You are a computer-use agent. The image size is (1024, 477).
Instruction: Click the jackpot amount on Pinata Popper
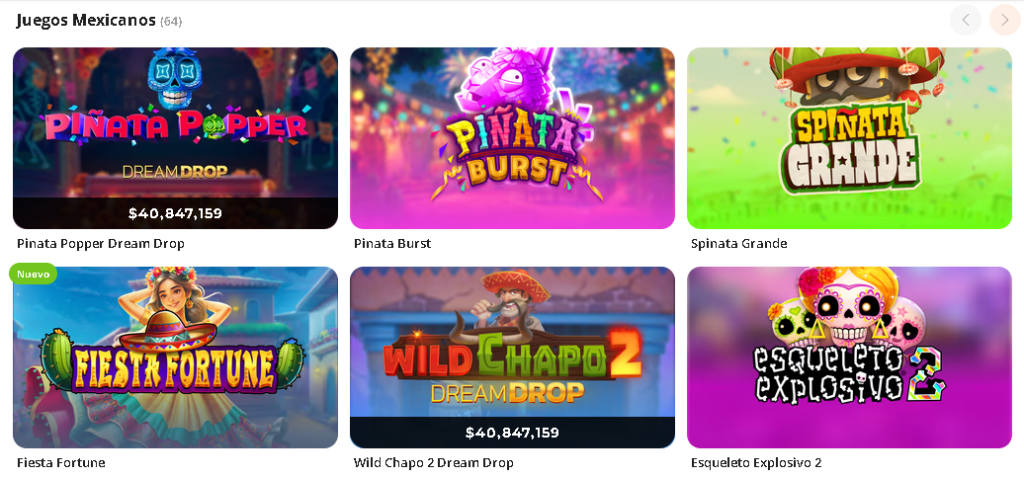(175, 213)
